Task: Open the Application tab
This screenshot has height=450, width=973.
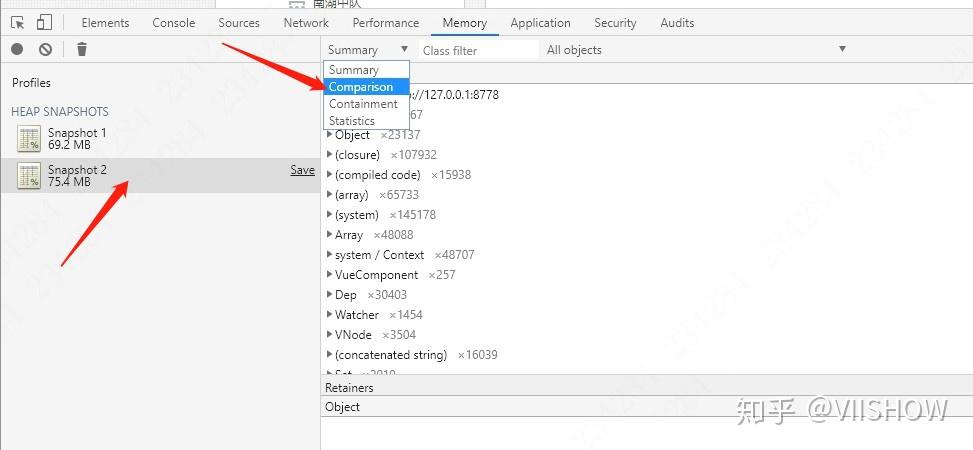Action: coord(540,23)
